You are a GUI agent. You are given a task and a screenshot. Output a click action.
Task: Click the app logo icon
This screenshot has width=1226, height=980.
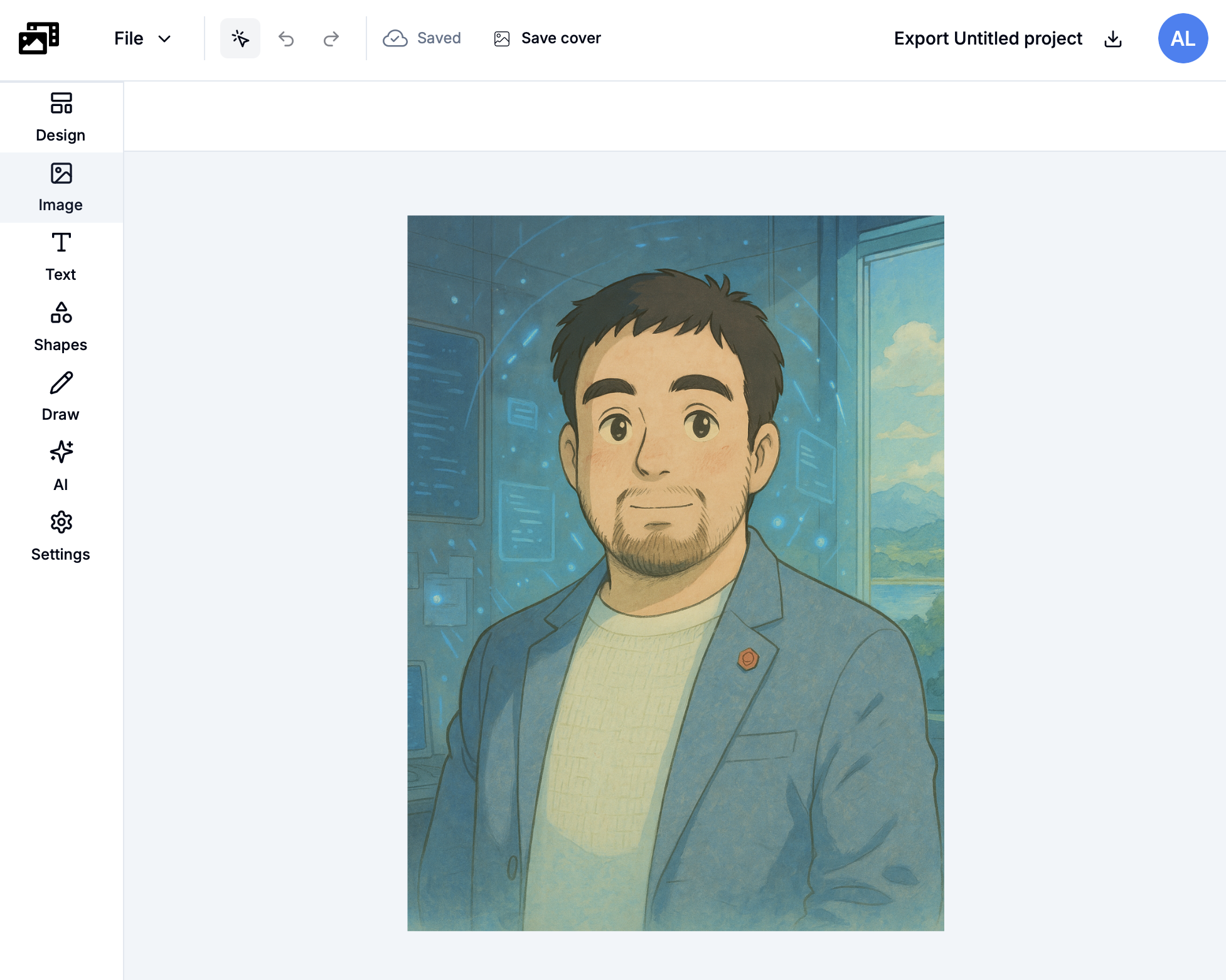pyautogui.click(x=39, y=38)
